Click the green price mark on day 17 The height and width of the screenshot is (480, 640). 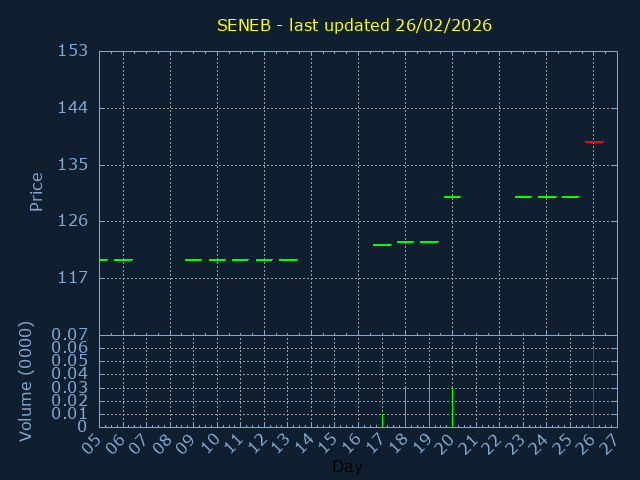(382, 245)
